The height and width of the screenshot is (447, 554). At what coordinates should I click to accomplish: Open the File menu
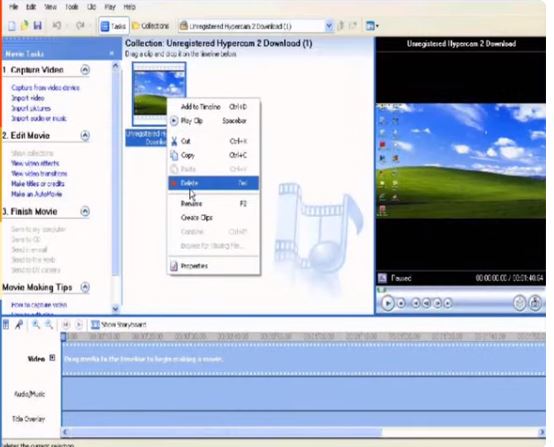(13, 7)
